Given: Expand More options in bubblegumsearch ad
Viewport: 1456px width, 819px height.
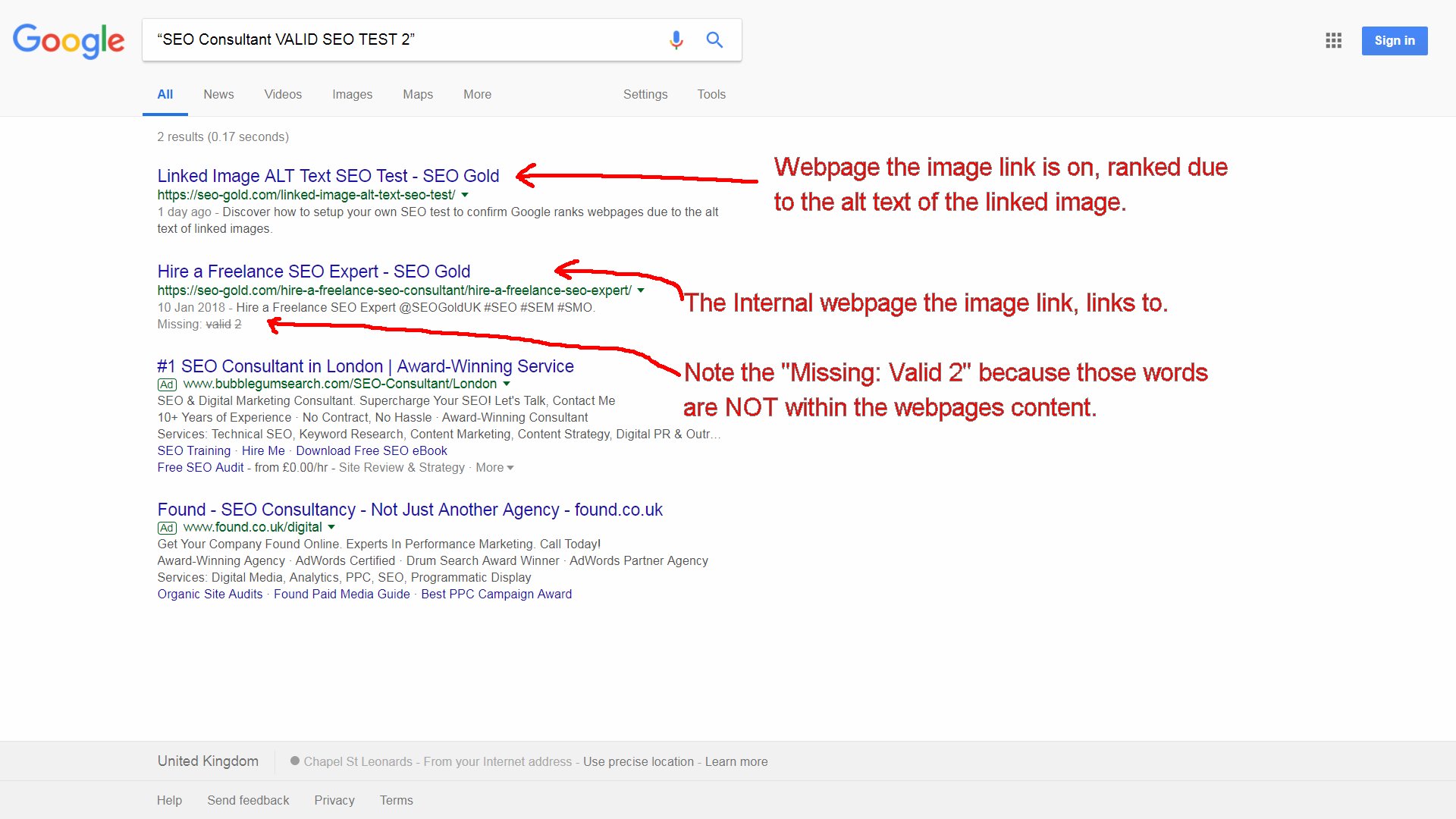Looking at the screenshot, I should pos(494,467).
